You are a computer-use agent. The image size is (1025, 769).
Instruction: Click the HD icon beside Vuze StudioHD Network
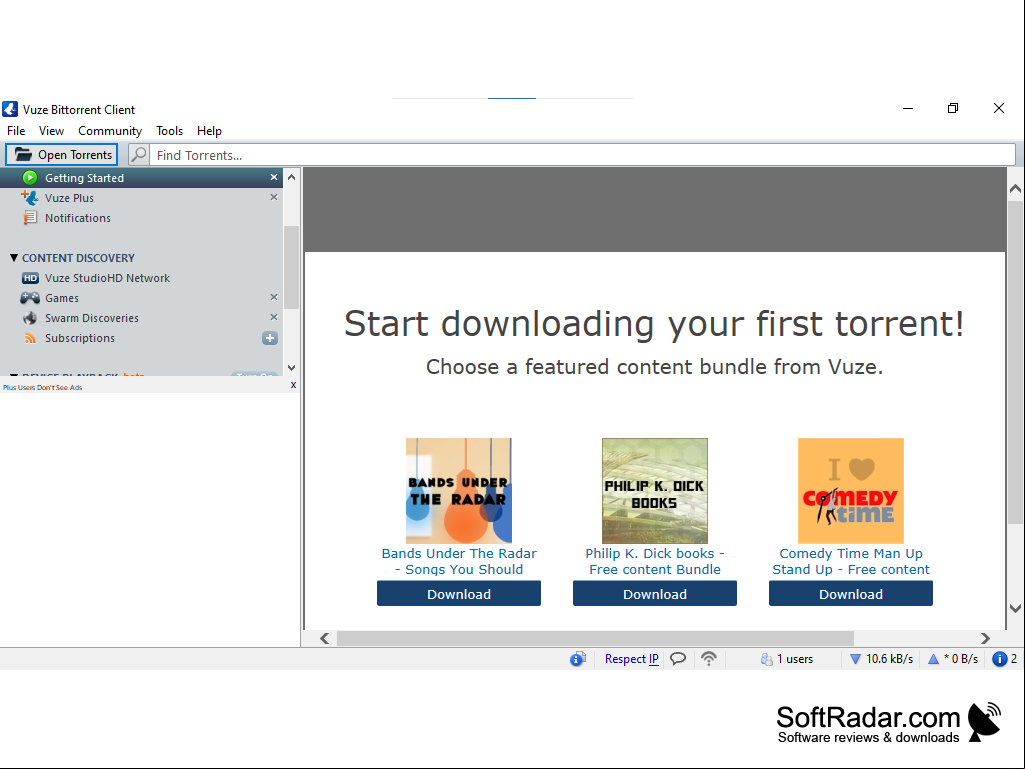coord(30,278)
